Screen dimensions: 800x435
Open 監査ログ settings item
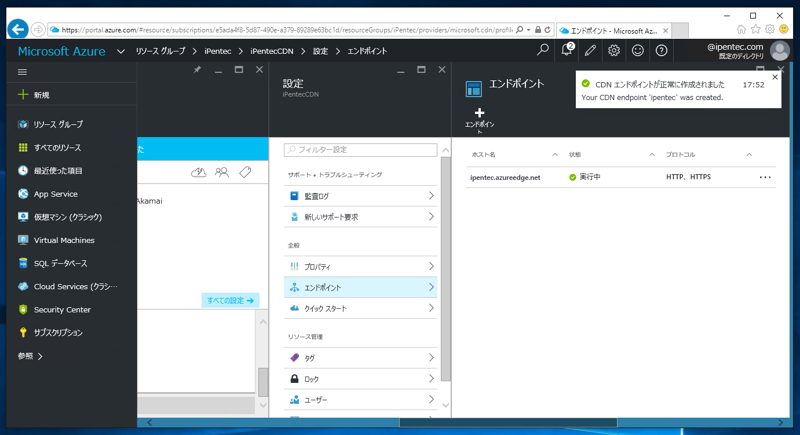click(x=360, y=196)
